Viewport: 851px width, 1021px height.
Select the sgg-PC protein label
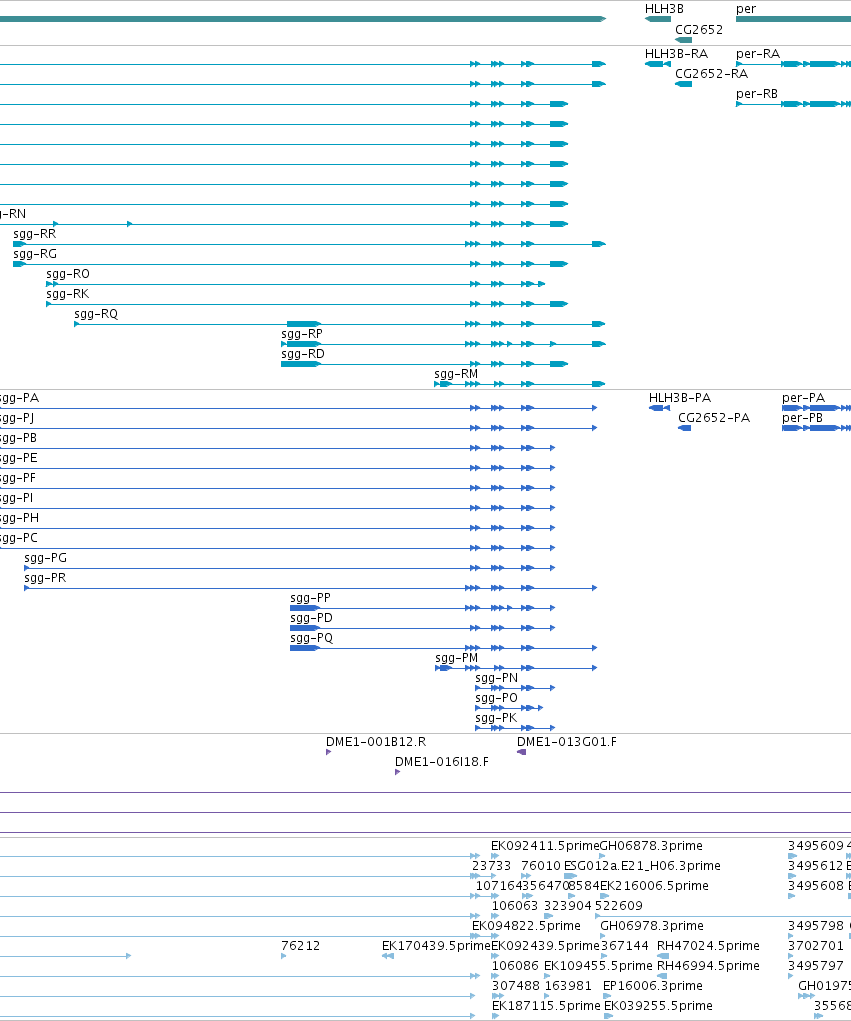18,538
